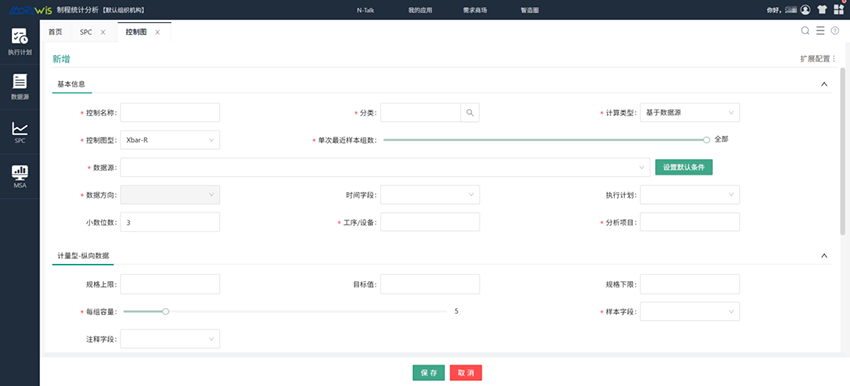The height and width of the screenshot is (386, 850).
Task: Open the apps grid icon
Action: click(839, 10)
